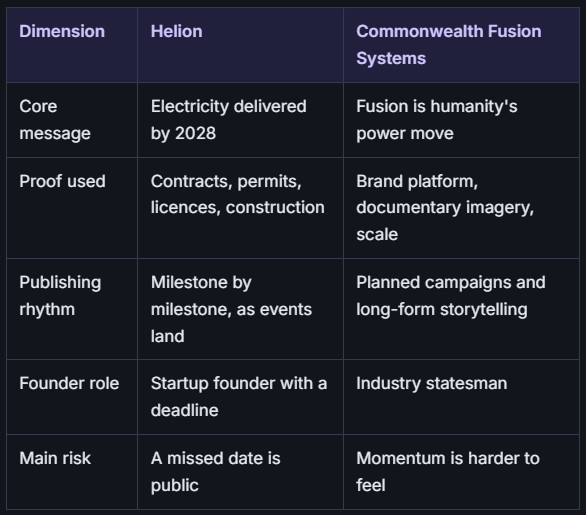The image size is (586, 515).
Task: Click the Commonwealth Fusion Systems header
Action: click(x=461, y=45)
